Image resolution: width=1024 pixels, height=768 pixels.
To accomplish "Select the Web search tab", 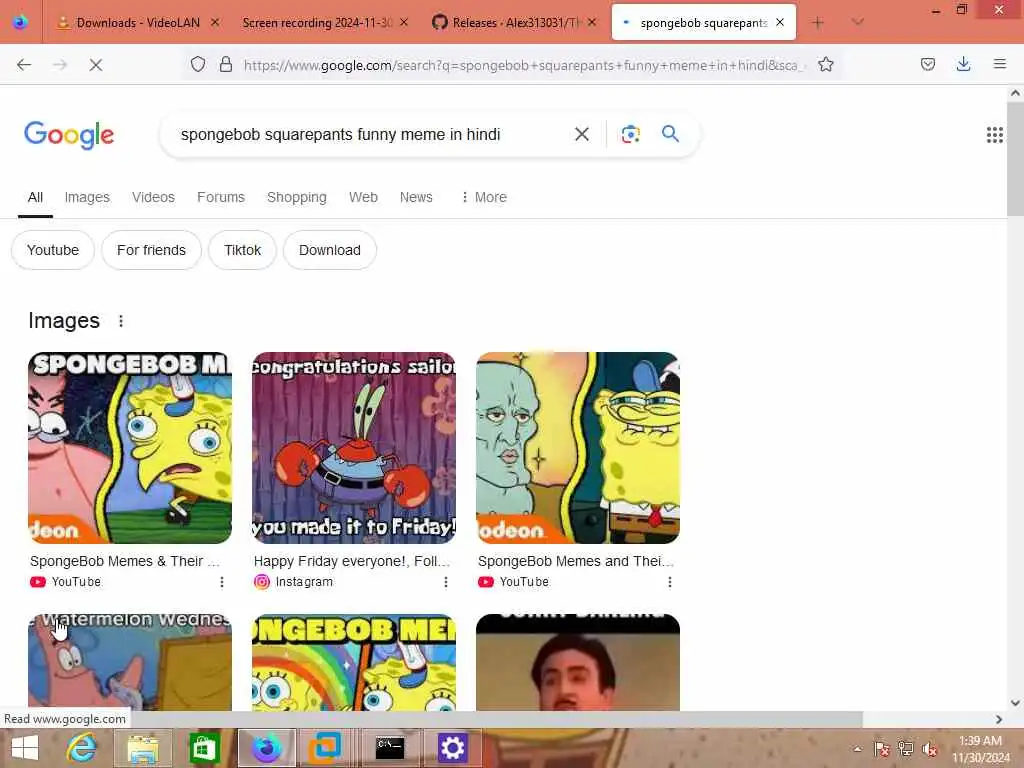I will 363,197.
